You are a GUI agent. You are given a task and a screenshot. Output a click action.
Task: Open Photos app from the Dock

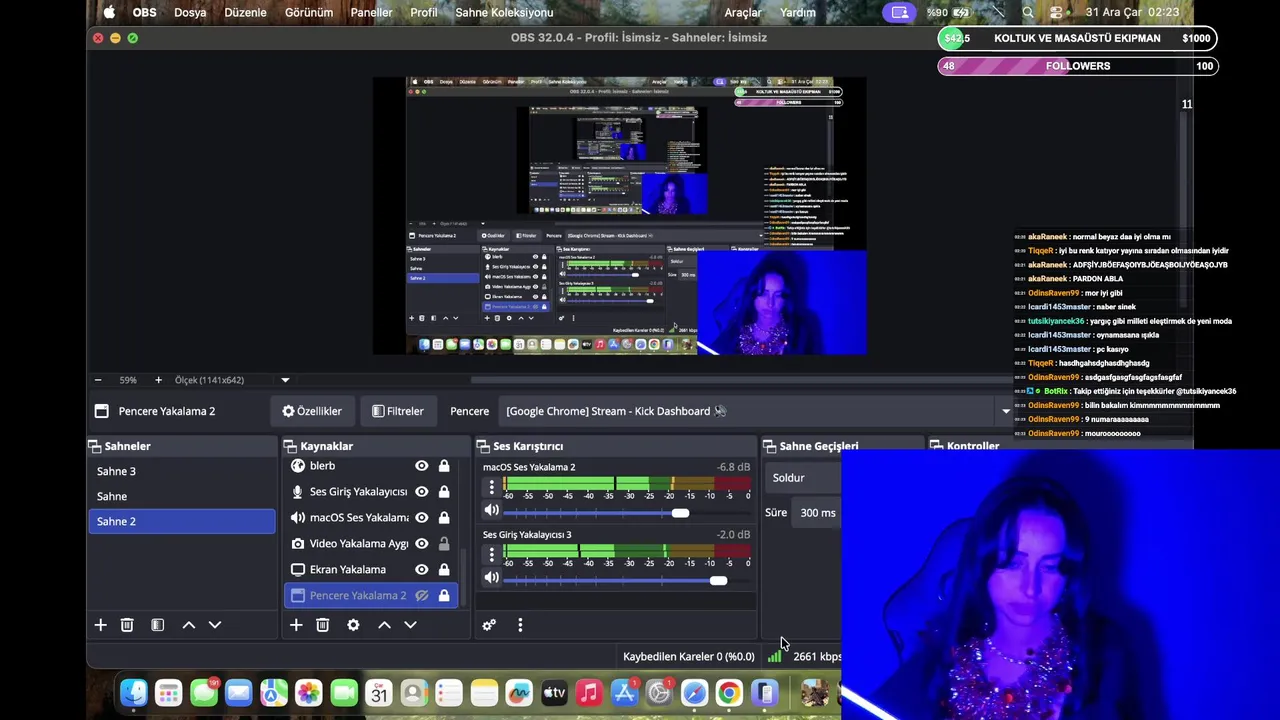[x=309, y=692]
